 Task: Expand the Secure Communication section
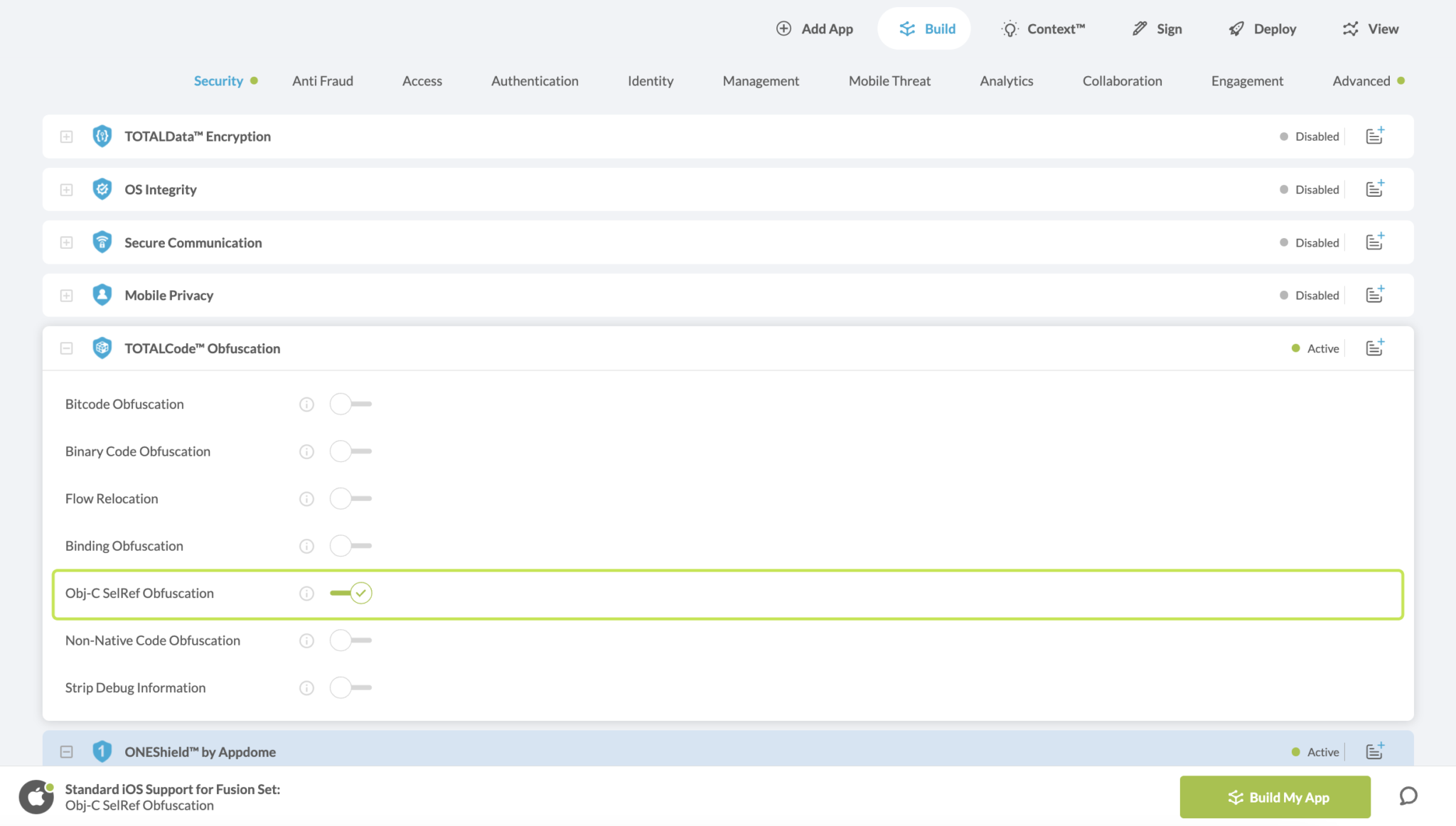click(66, 242)
